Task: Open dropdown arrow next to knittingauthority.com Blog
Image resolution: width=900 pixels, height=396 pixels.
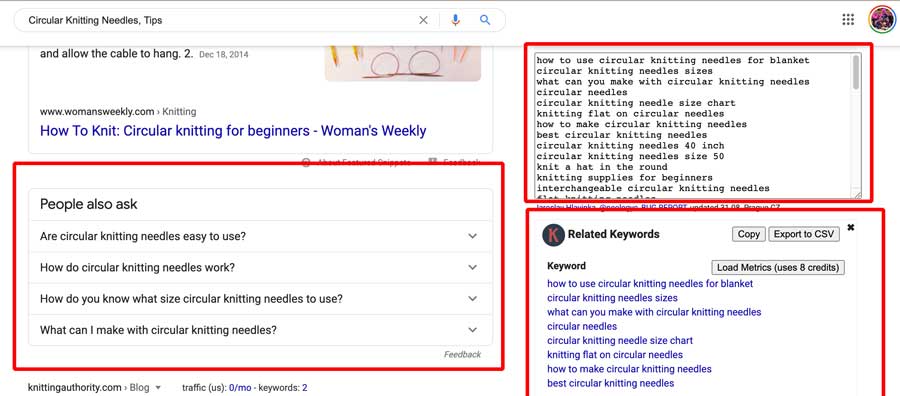Action: 158,388
